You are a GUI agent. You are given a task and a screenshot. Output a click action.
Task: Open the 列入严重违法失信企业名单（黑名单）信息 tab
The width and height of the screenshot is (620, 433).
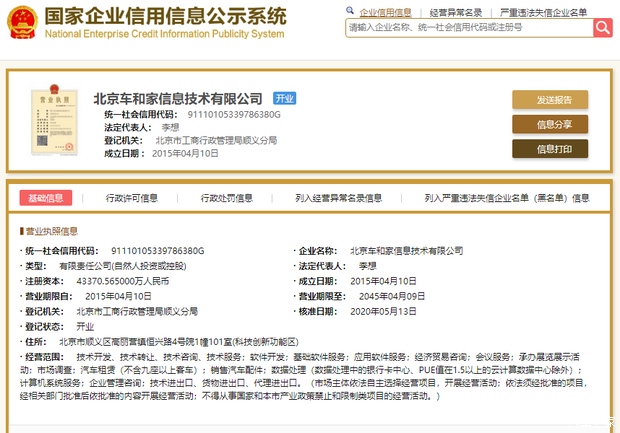pos(507,198)
